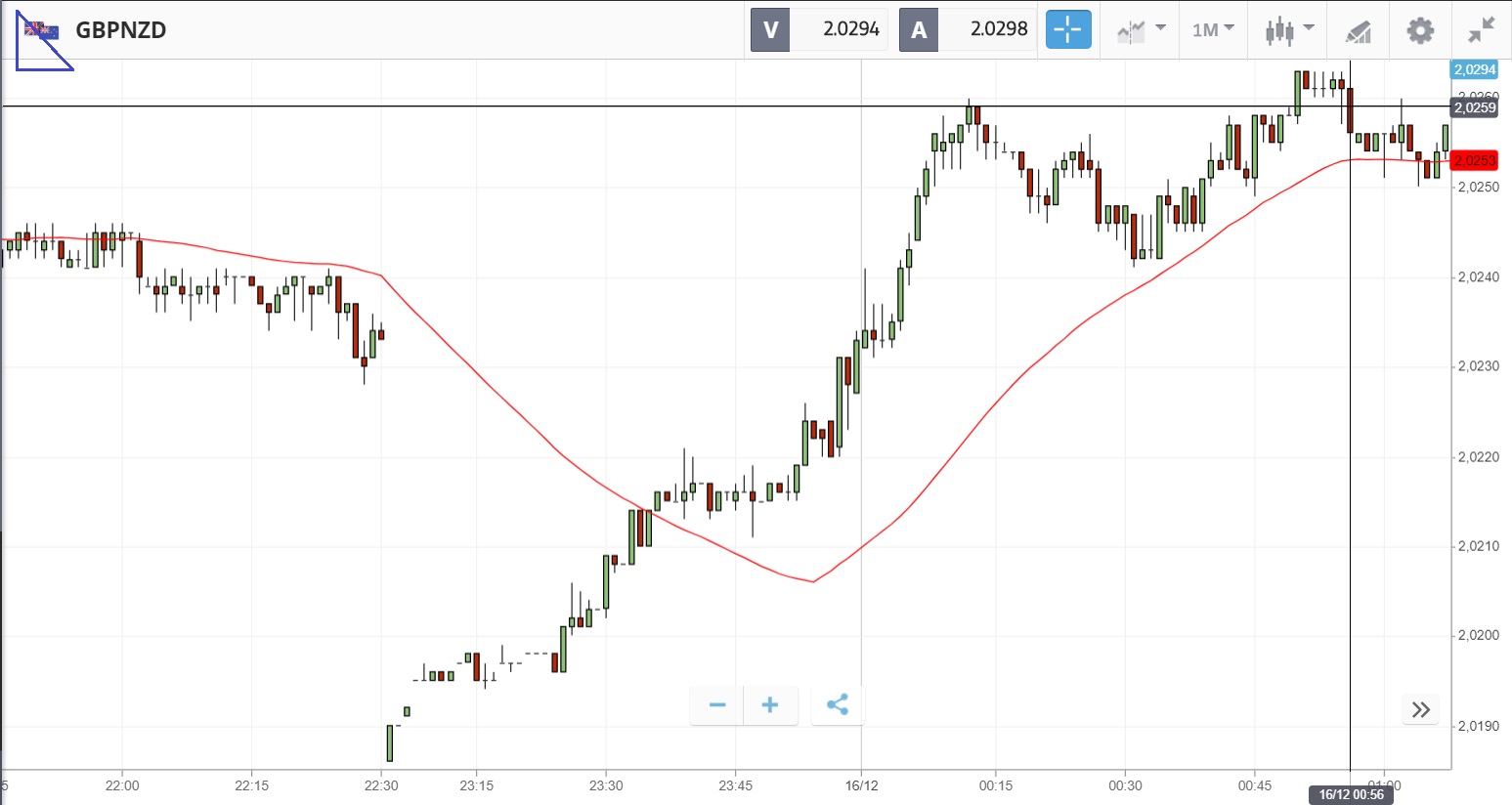1512x805 pixels.
Task: Click the GBPNZD instrument name
Action: click(121, 30)
